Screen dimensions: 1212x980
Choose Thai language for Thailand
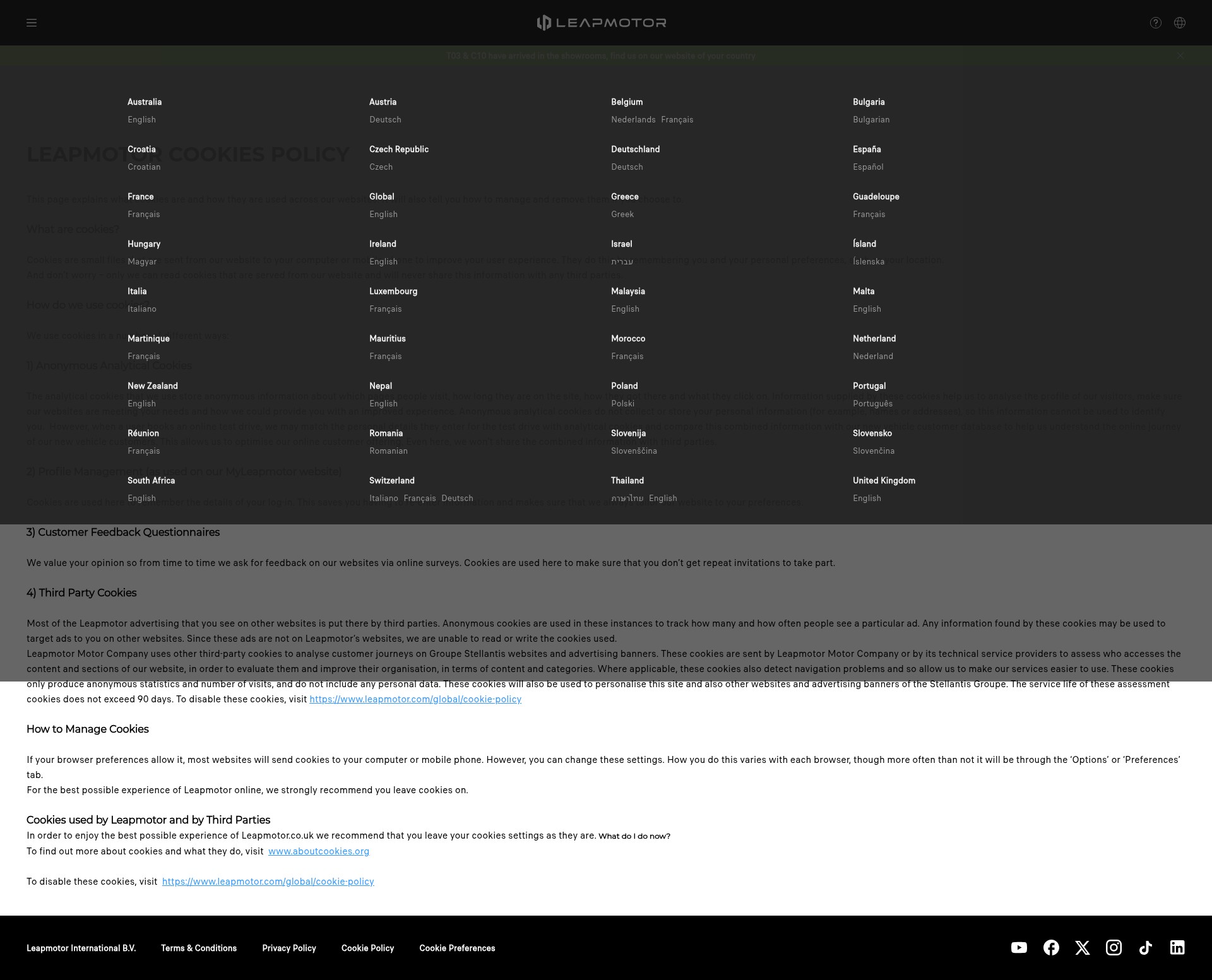pos(627,498)
